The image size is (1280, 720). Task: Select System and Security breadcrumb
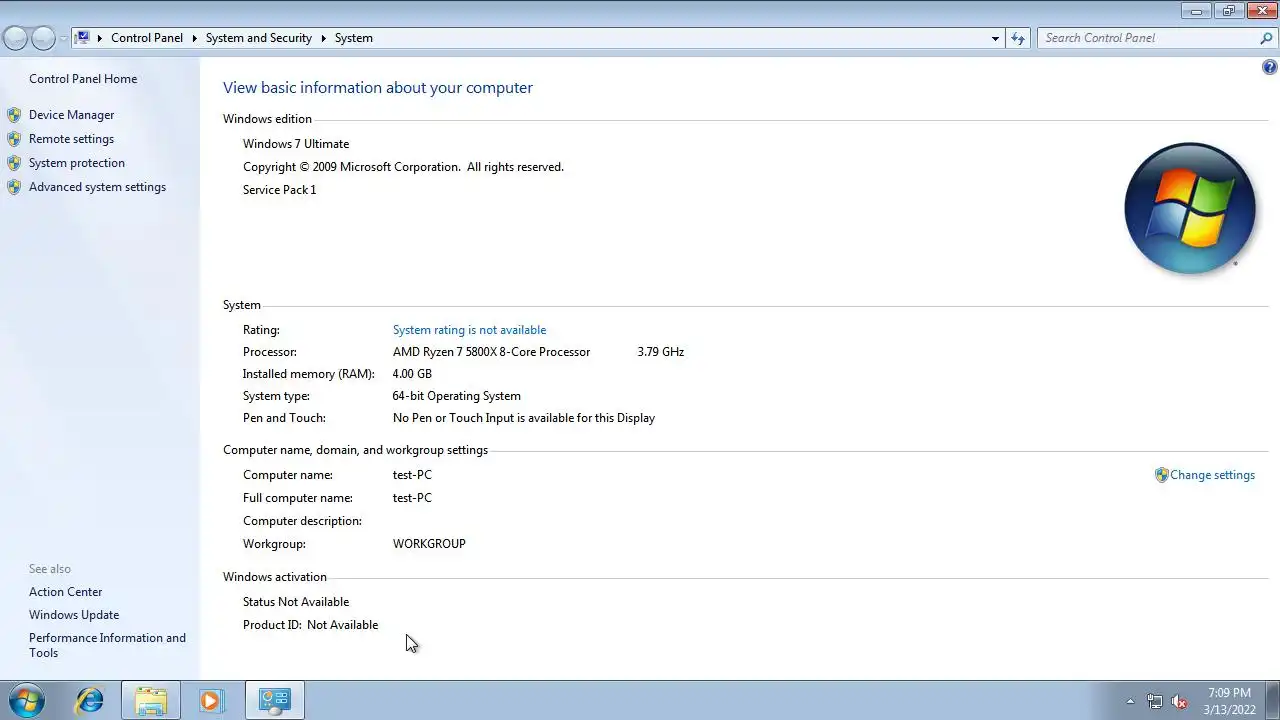pyautogui.click(x=259, y=38)
